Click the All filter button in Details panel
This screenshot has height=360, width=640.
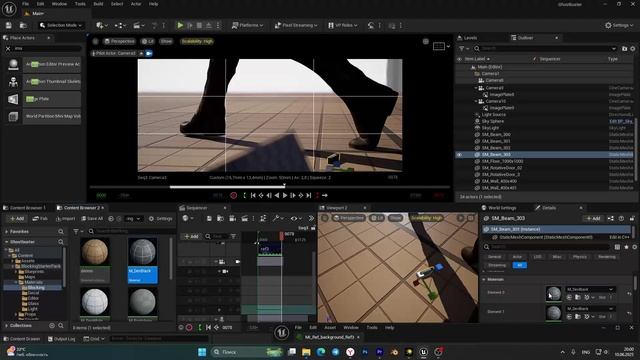point(520,265)
